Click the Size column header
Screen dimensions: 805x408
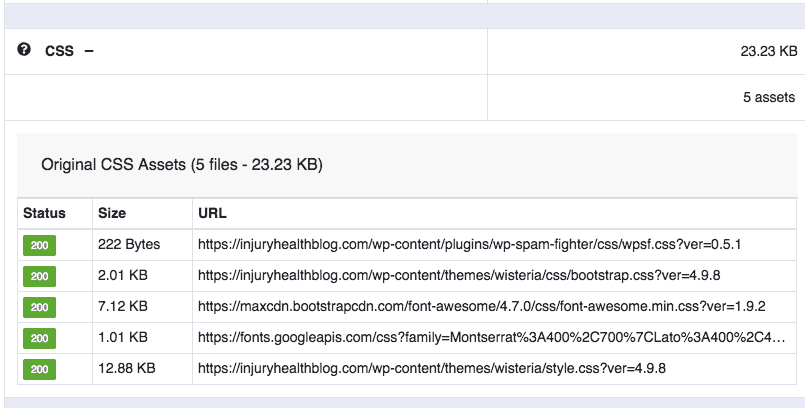(x=111, y=213)
